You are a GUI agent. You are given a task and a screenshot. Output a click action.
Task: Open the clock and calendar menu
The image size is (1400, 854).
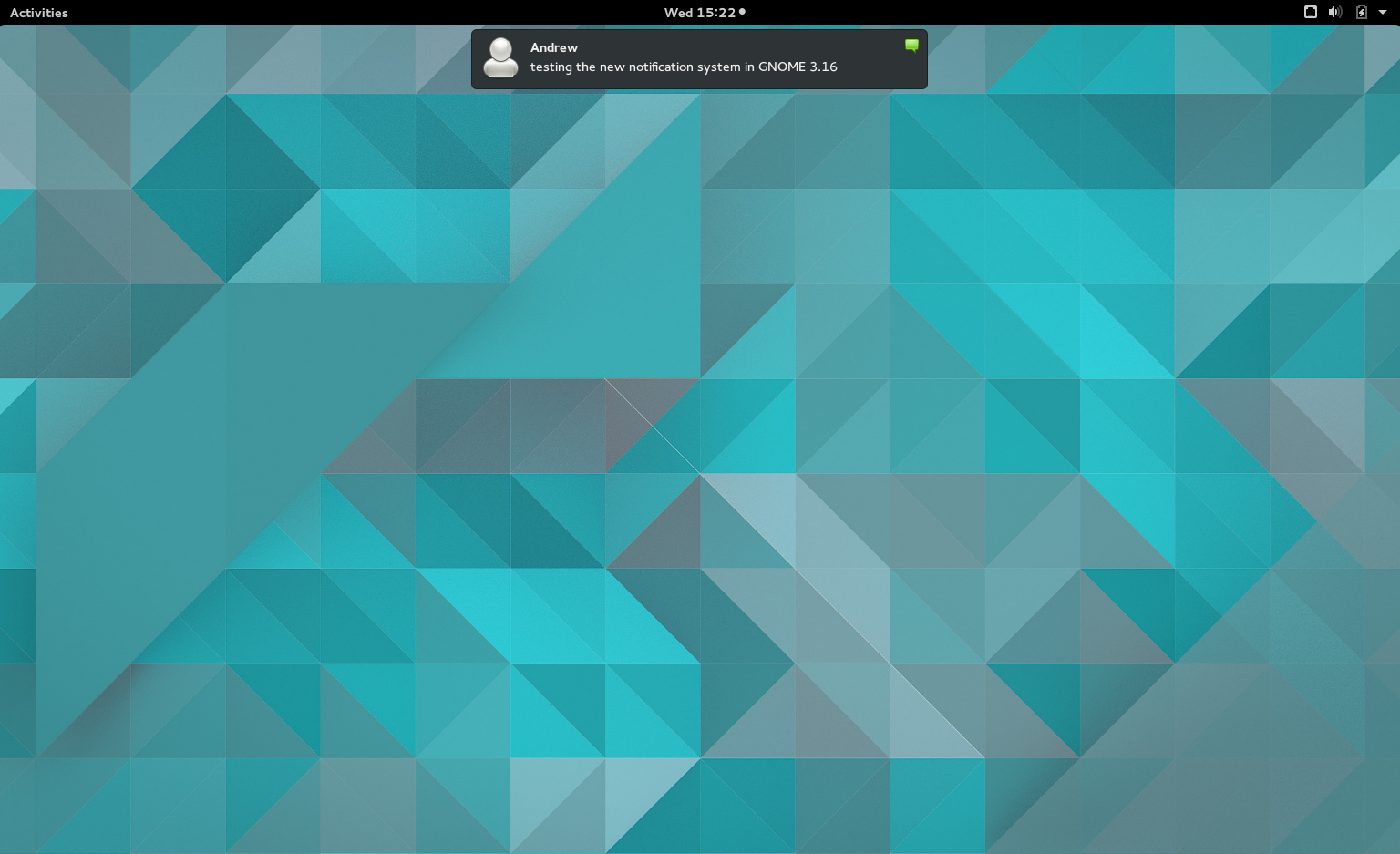click(699, 13)
